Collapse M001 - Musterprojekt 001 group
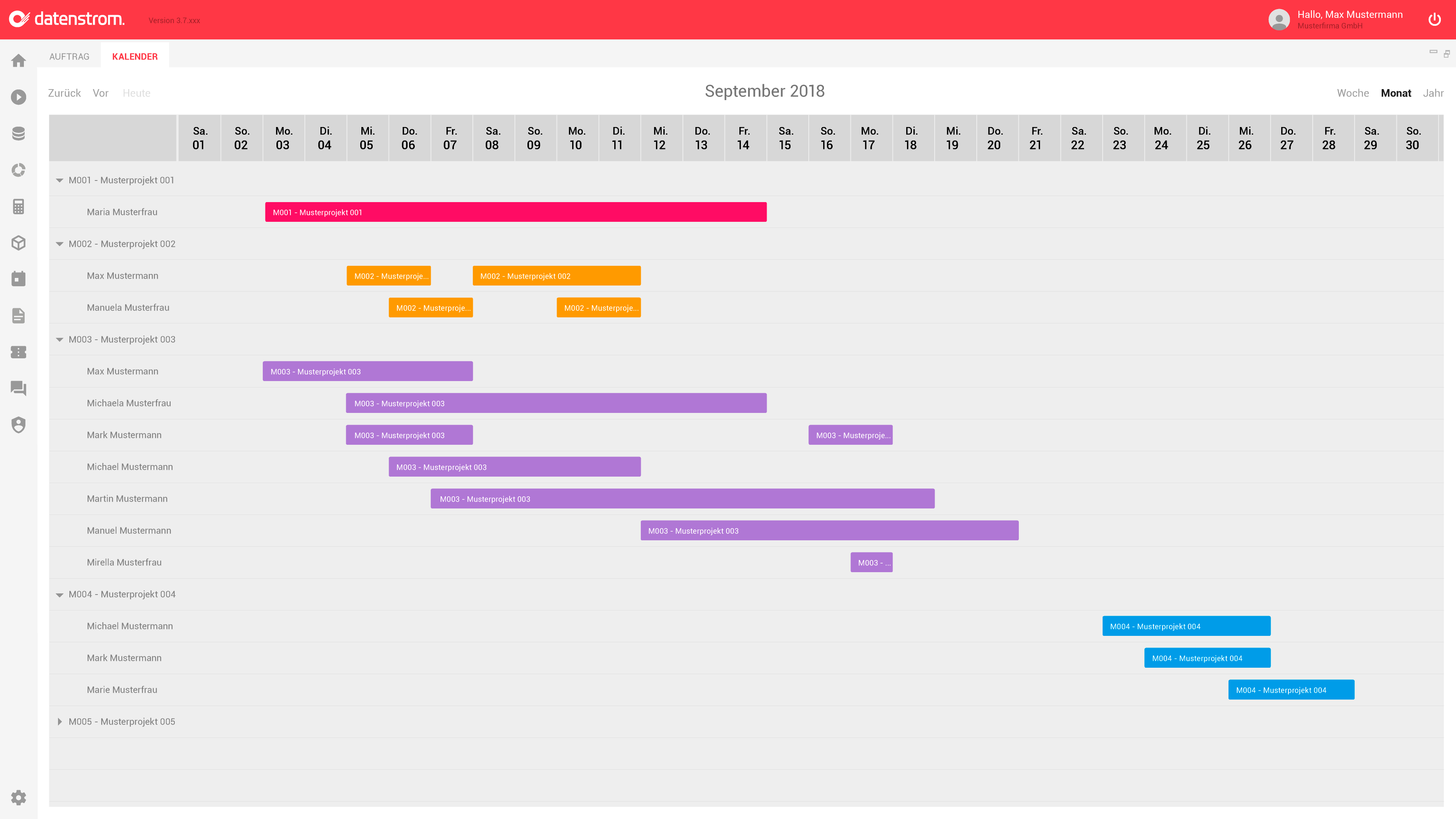The image size is (1456, 819). (x=60, y=180)
